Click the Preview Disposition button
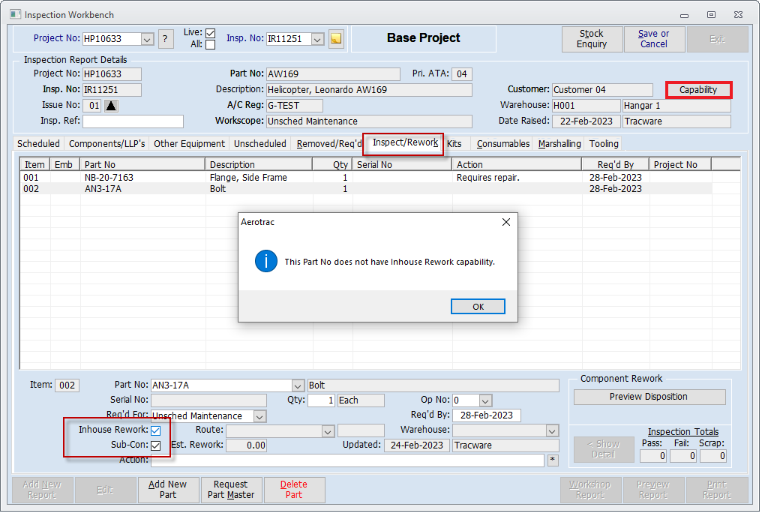760x512 pixels. point(649,397)
